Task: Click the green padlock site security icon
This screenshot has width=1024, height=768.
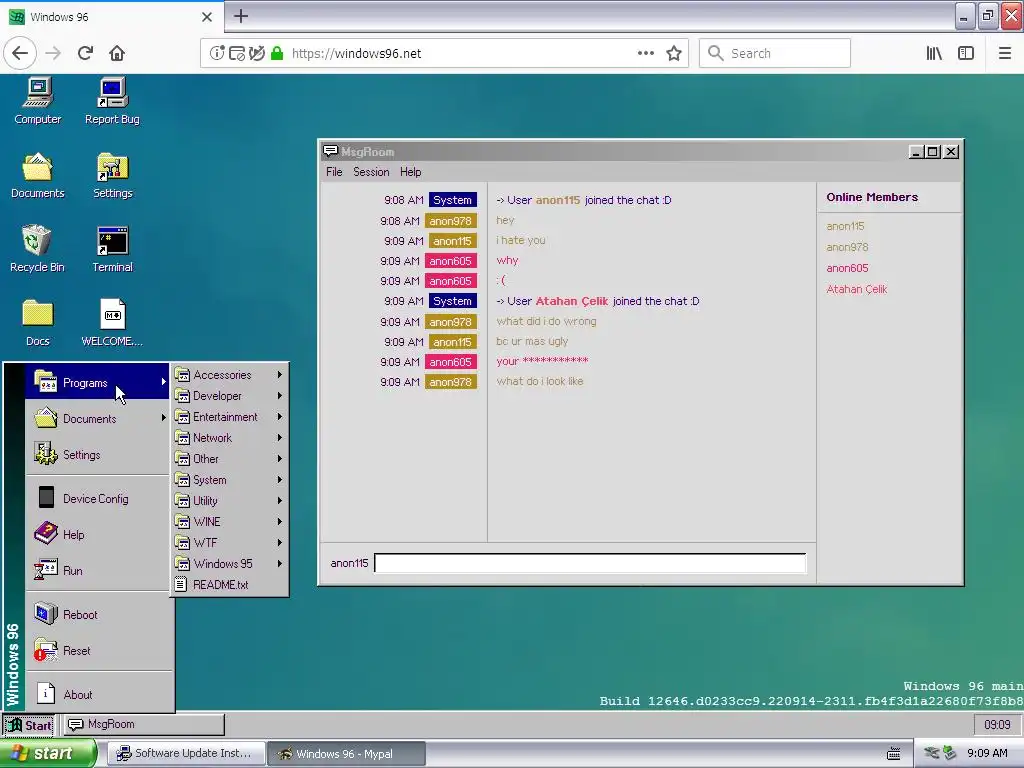Action: click(x=277, y=54)
